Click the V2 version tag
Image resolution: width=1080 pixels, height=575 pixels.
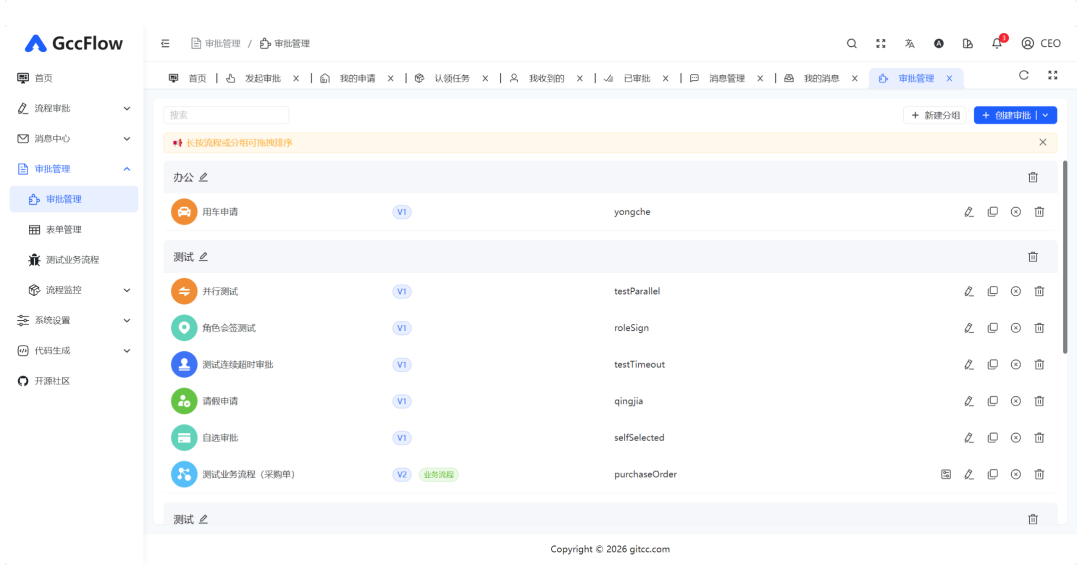tap(402, 474)
